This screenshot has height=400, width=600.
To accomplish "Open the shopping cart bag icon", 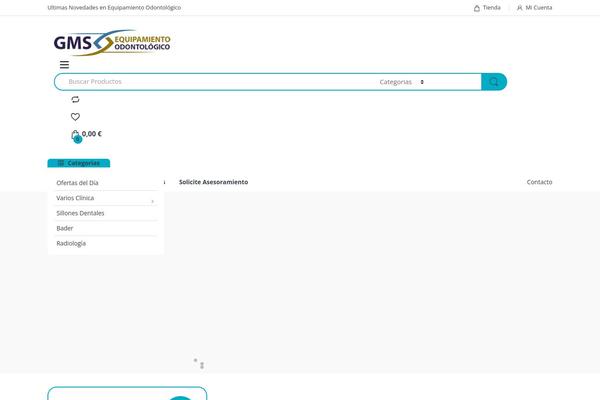I will click(76, 135).
